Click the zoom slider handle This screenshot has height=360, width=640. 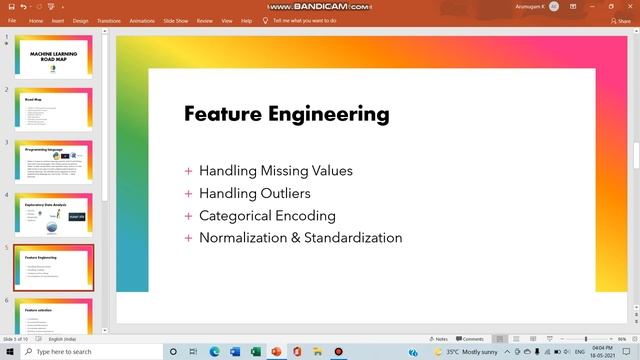point(586,339)
